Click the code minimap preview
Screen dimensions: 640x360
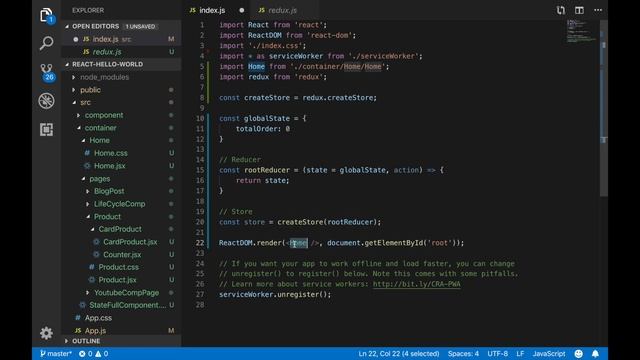(x=582, y=31)
